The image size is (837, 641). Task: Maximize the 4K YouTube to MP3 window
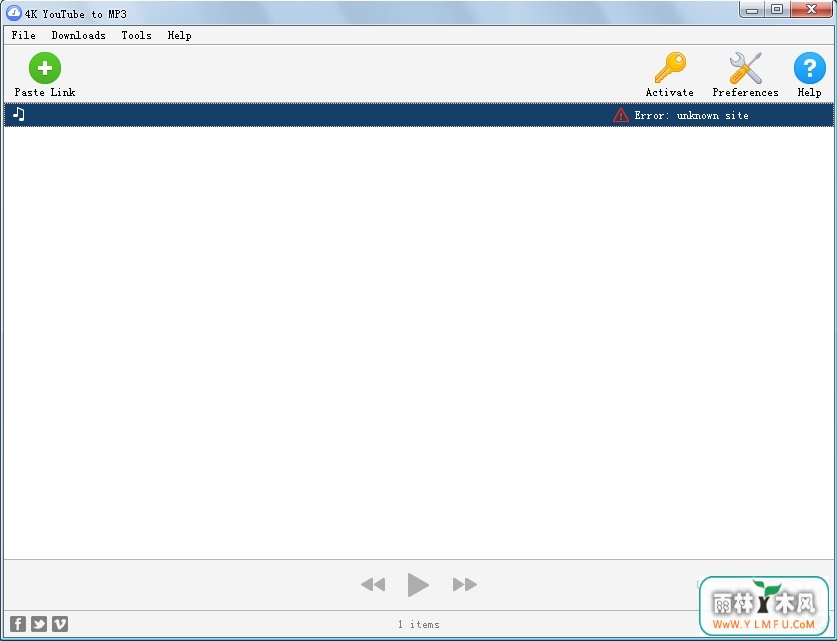[777, 10]
